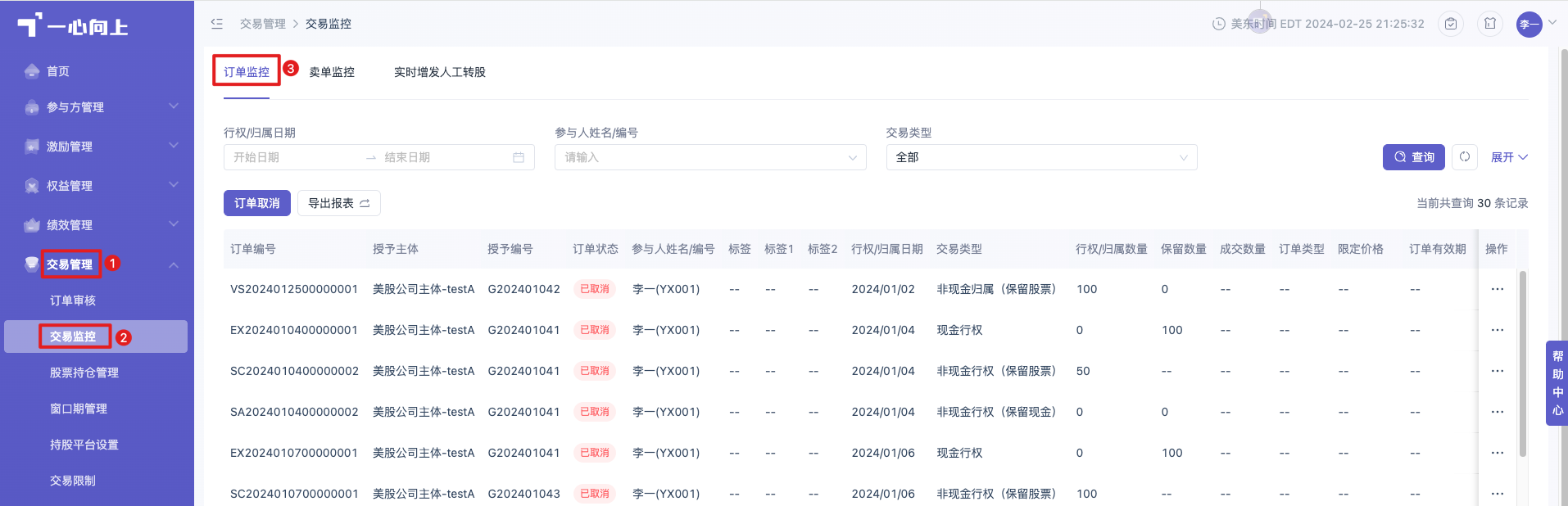
Task: Click the 交易管理 breadcrumb link
Action: pos(263,24)
